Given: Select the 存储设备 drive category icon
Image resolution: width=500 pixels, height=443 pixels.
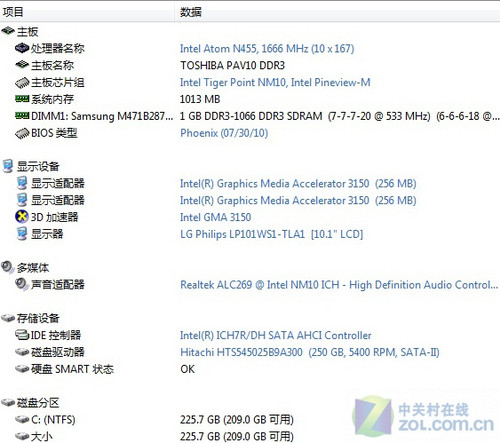Looking at the screenshot, I should (8, 318).
